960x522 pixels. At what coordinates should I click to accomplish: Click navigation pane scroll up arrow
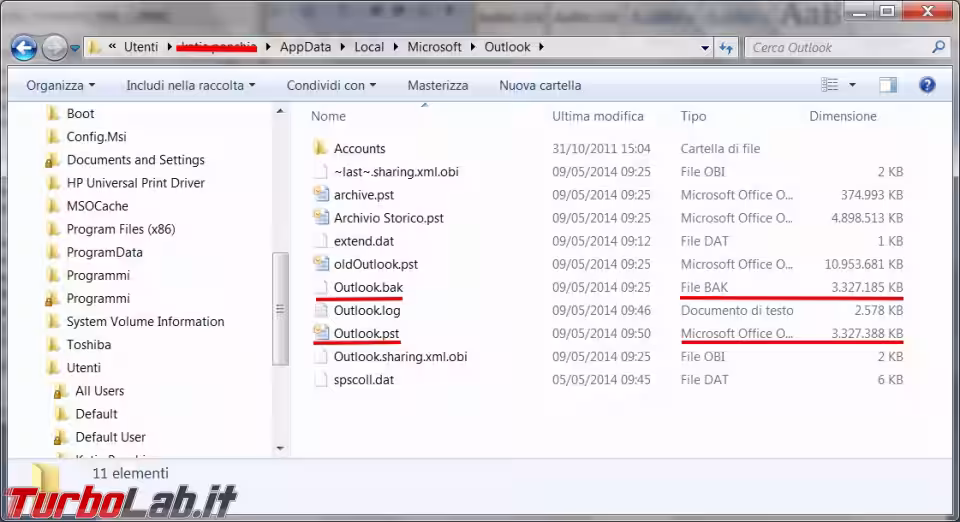pyautogui.click(x=280, y=111)
